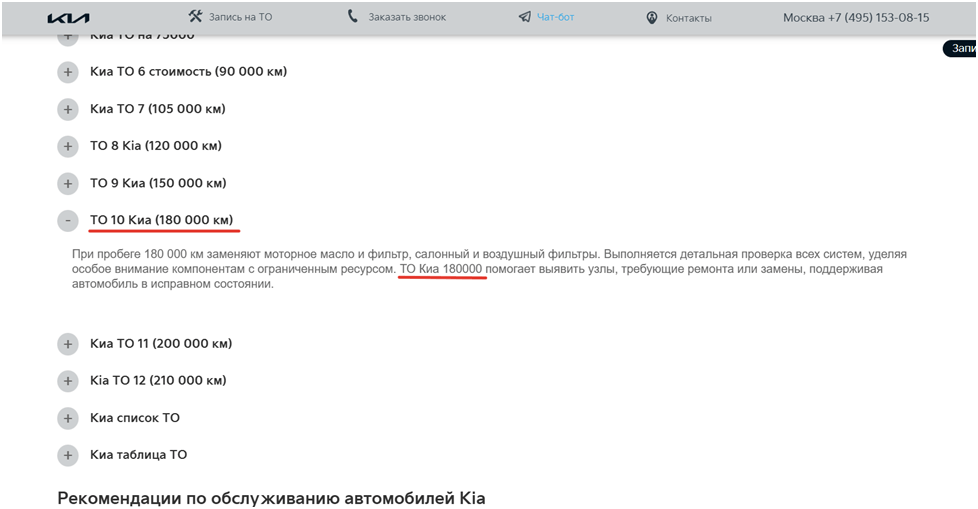Click title Kia ТО 12 (210 000 км)
978x509 pixels.
click(158, 380)
